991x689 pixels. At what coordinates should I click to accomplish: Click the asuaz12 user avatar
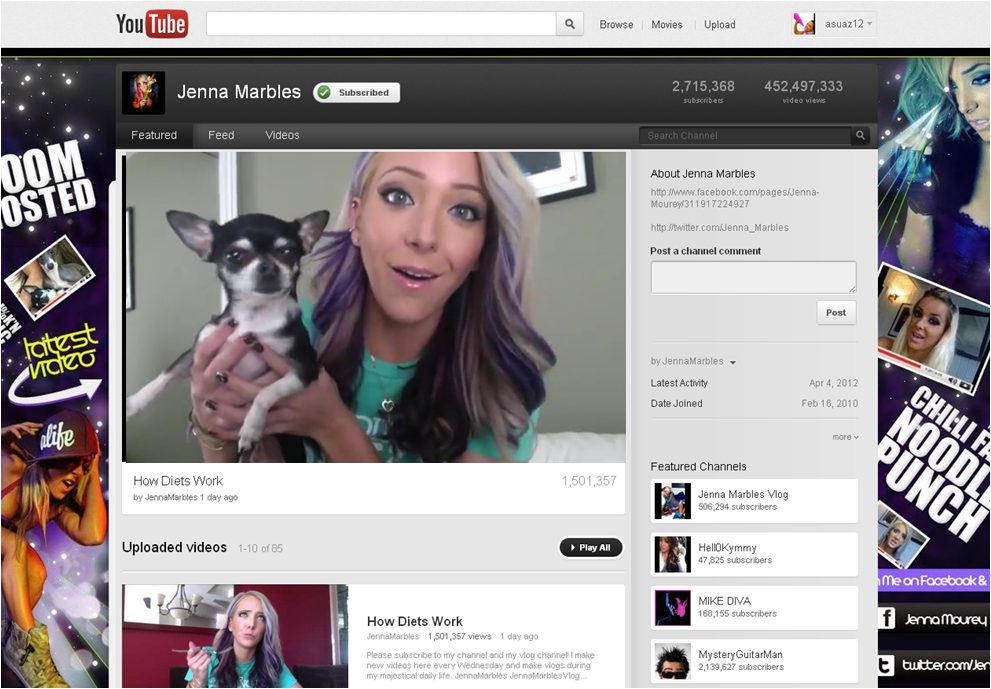pyautogui.click(x=804, y=24)
